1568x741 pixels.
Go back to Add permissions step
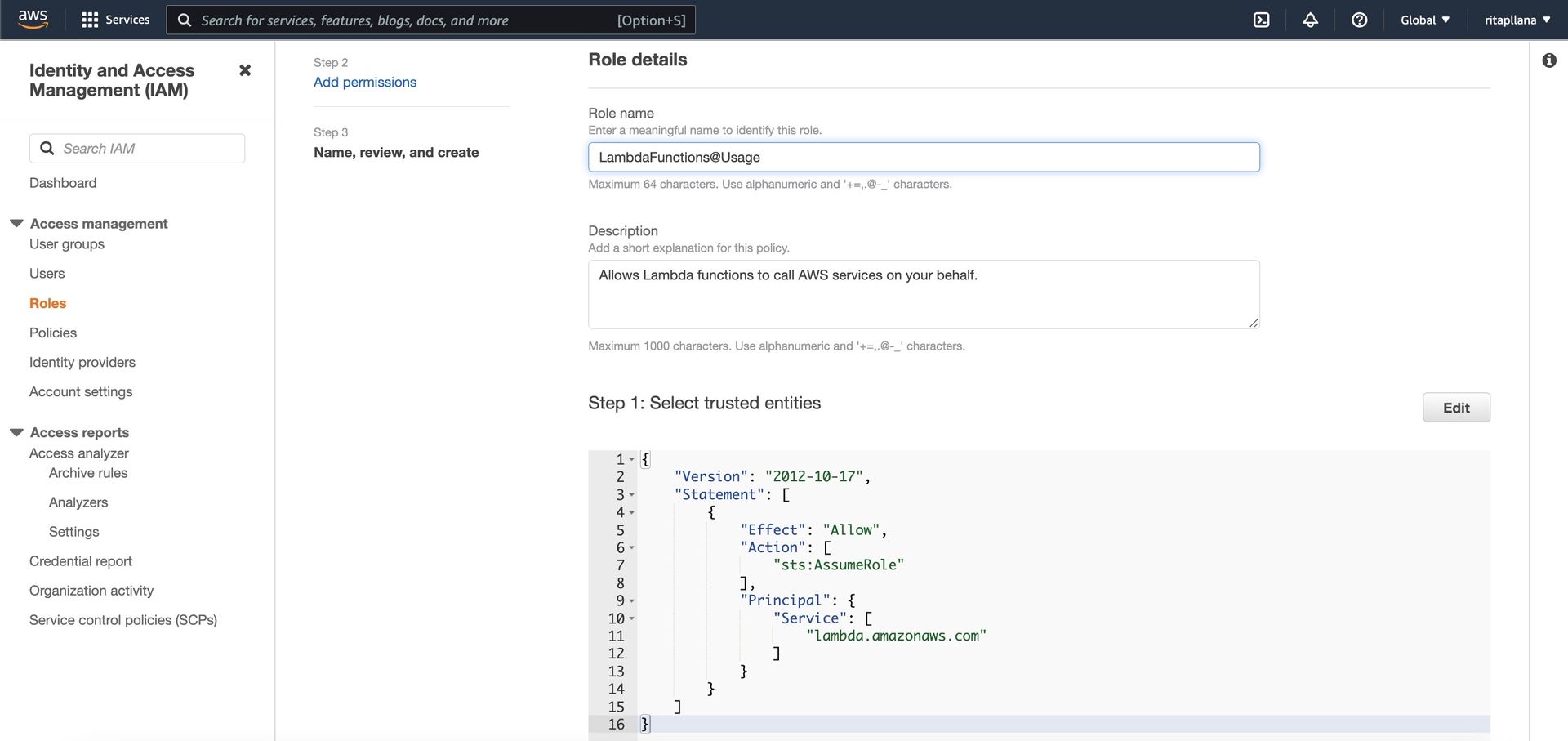point(365,82)
